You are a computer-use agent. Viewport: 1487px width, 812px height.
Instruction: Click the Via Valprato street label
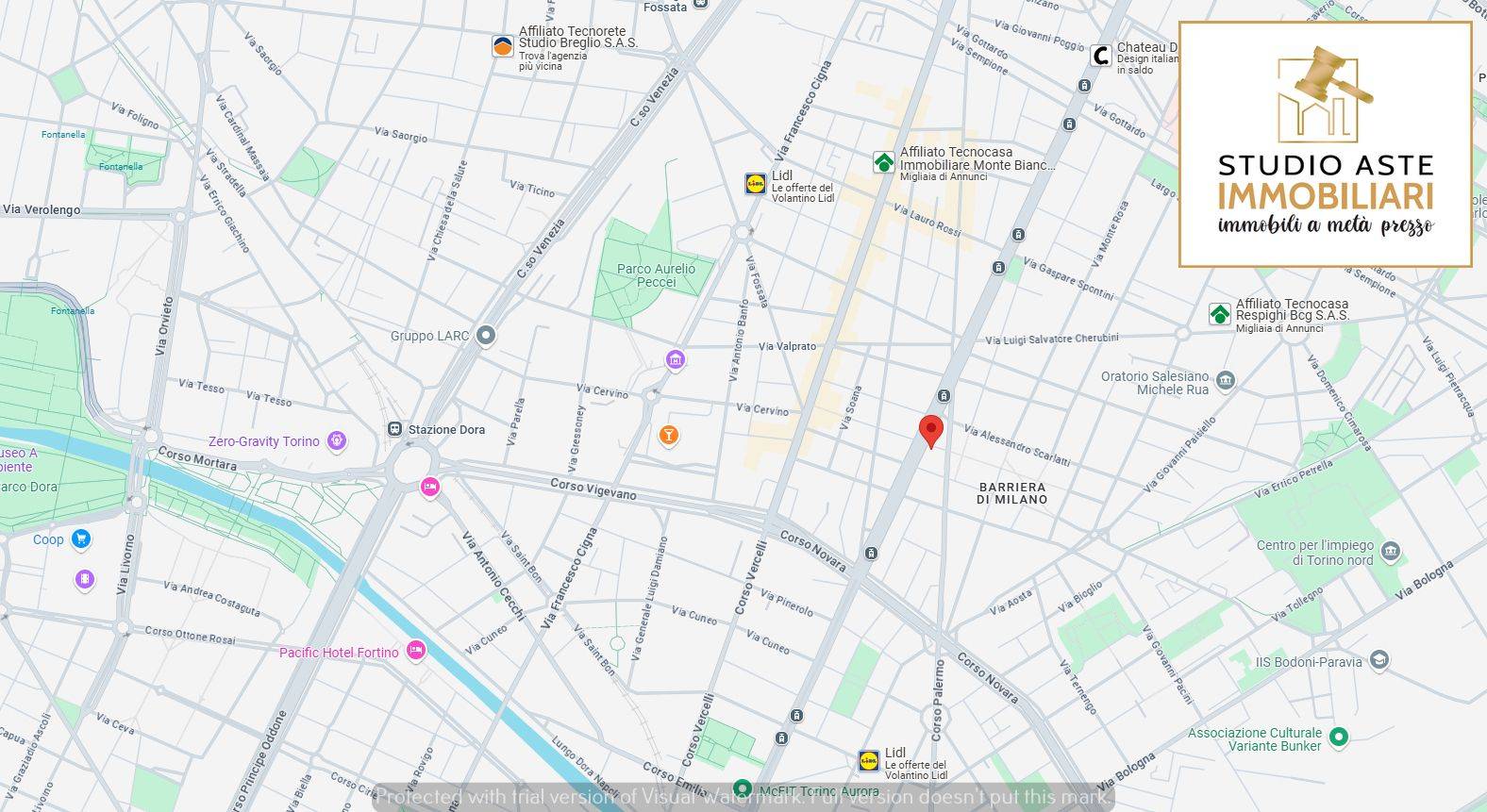[x=787, y=346]
